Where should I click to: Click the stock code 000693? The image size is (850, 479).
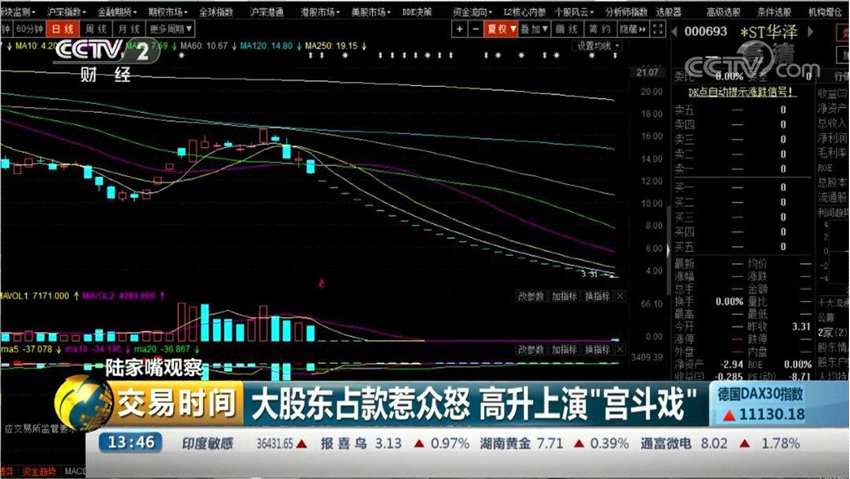click(x=706, y=31)
